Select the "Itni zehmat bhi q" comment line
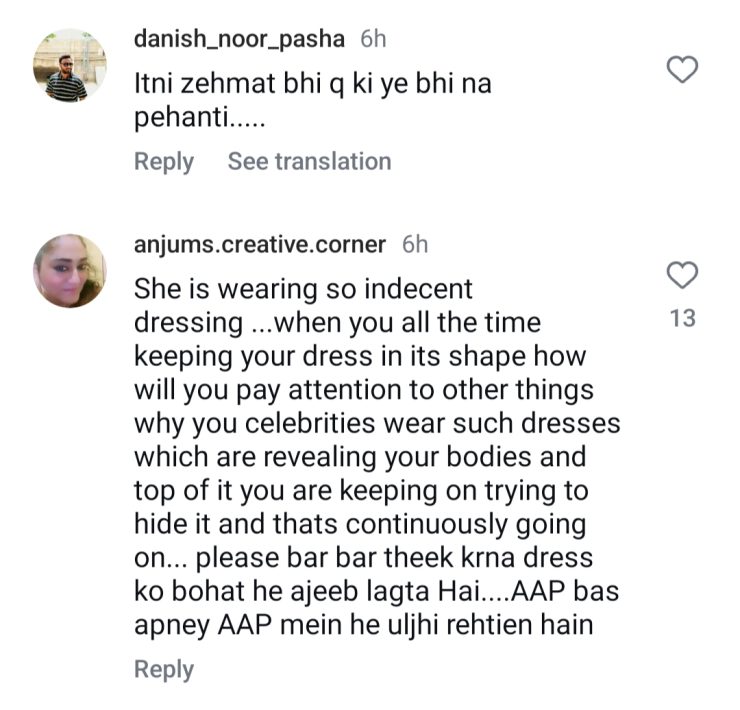The width and height of the screenshot is (740, 710). point(313,85)
